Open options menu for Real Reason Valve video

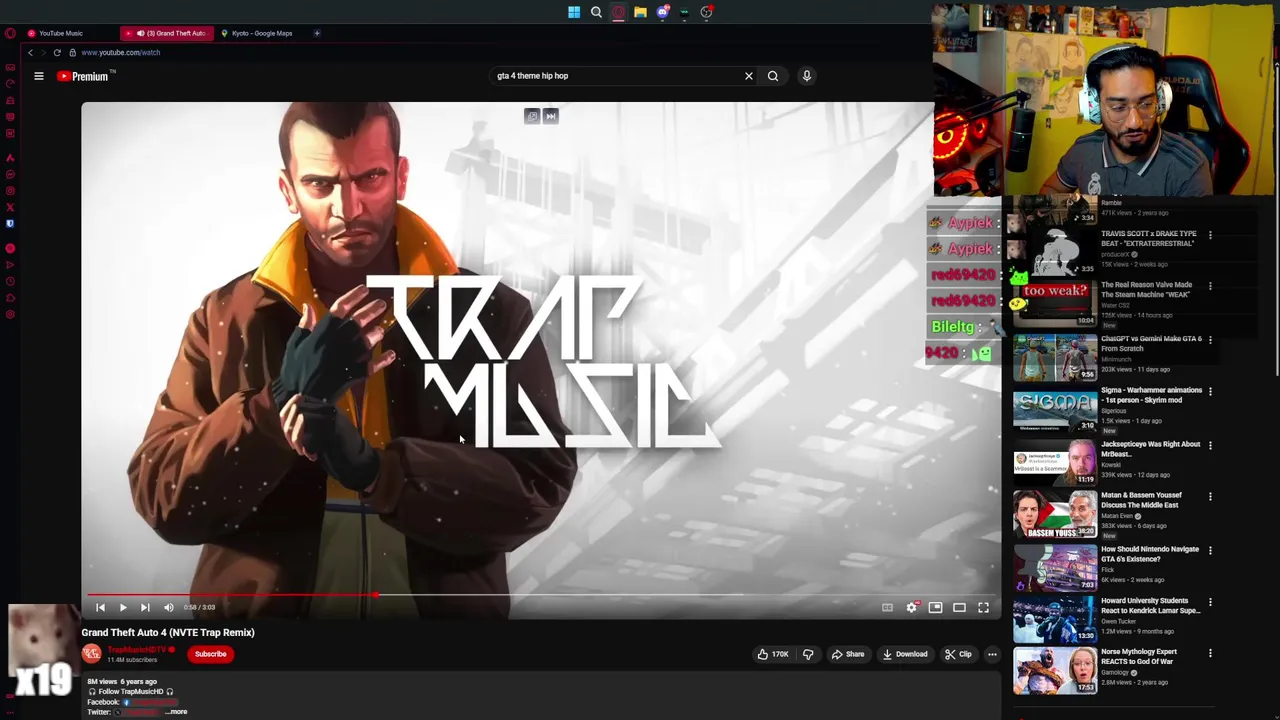coord(1210,287)
